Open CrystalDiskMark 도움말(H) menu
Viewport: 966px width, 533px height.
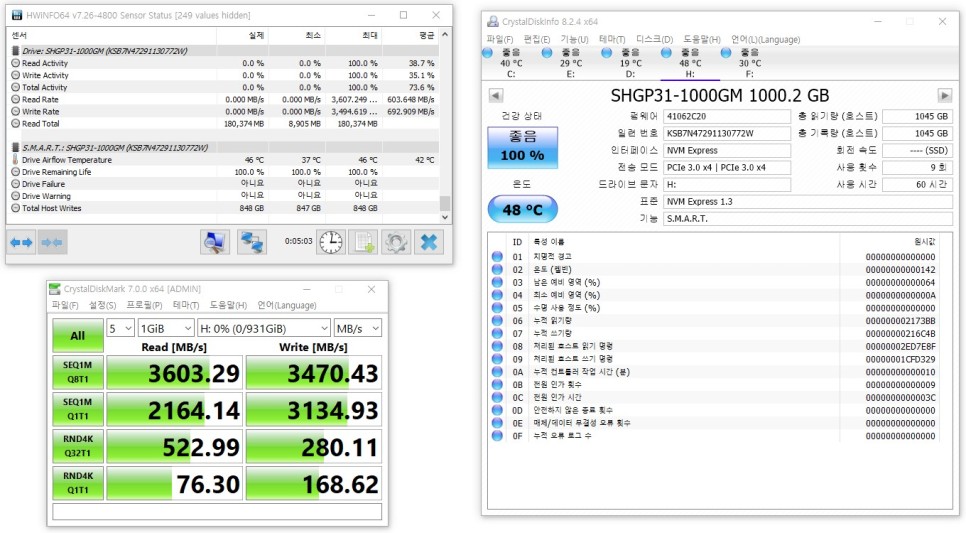tap(228, 305)
